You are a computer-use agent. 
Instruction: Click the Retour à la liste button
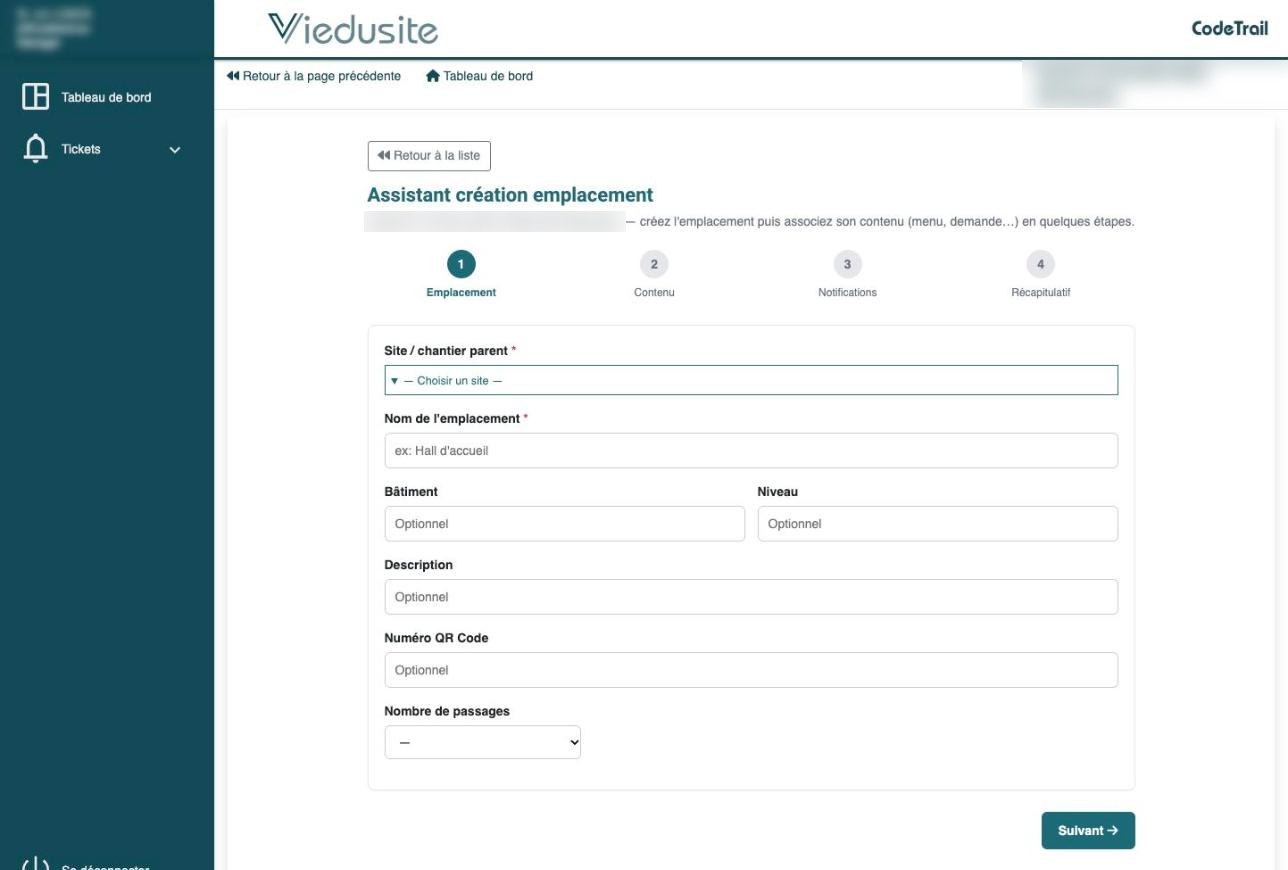[429, 156]
